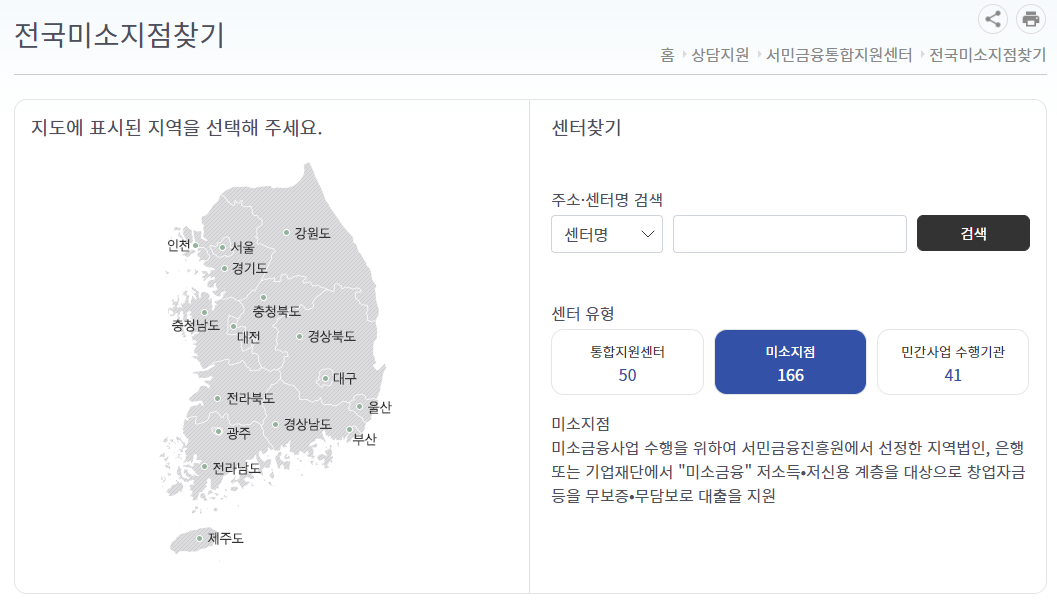This screenshot has width=1057, height=603.
Task: Open the 센터명 search type dropdown
Action: point(606,233)
